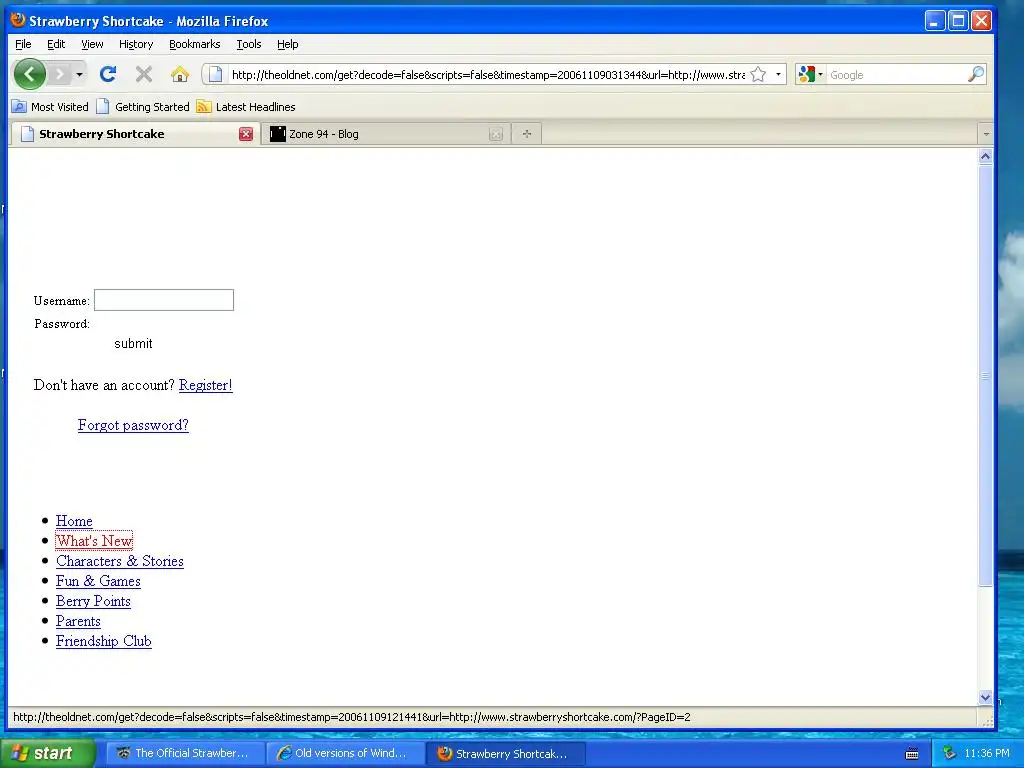The image size is (1024, 768).
Task: Open the History menu
Action: click(x=136, y=44)
